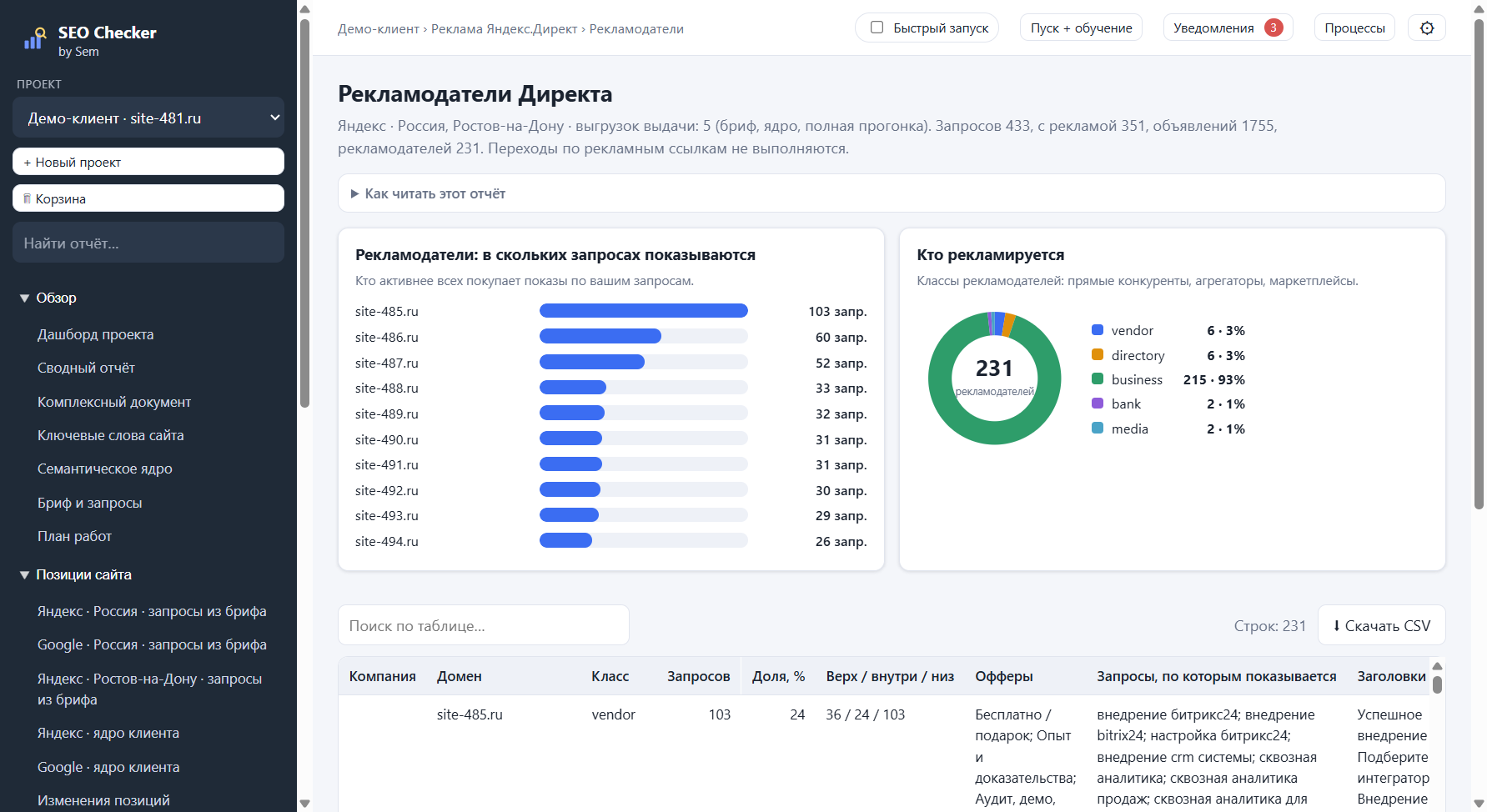Open Google · ядро клиента report
Image resolution: width=1487 pixels, height=812 pixels.
click(108, 767)
